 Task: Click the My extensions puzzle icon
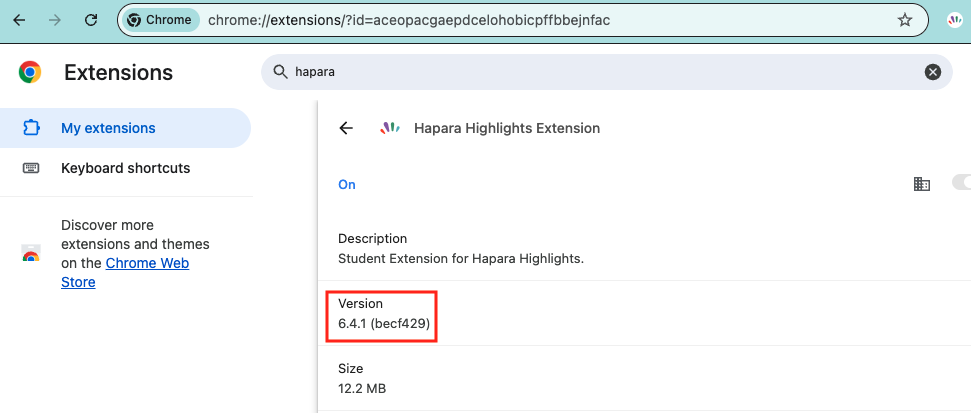pos(30,128)
